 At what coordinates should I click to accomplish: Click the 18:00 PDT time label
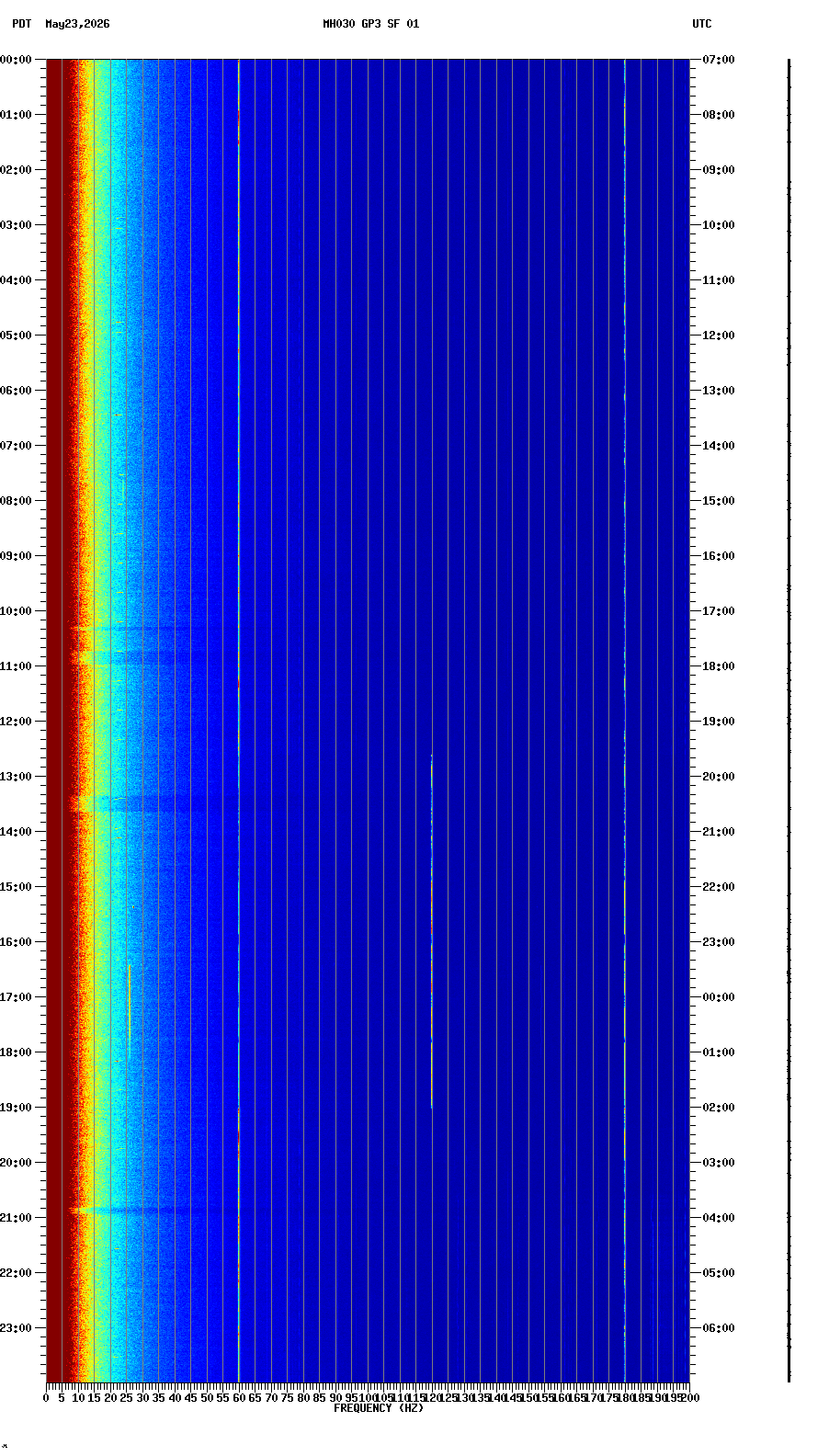pos(16,1052)
